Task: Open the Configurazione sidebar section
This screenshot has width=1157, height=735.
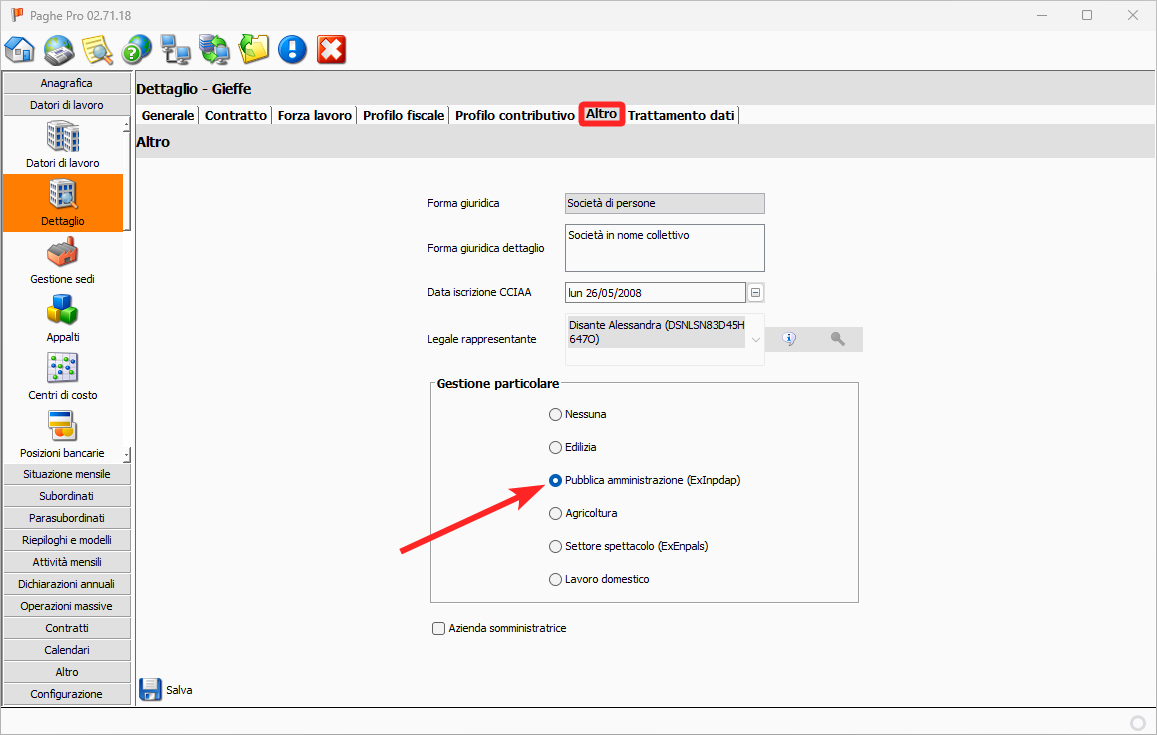Action: point(67,694)
